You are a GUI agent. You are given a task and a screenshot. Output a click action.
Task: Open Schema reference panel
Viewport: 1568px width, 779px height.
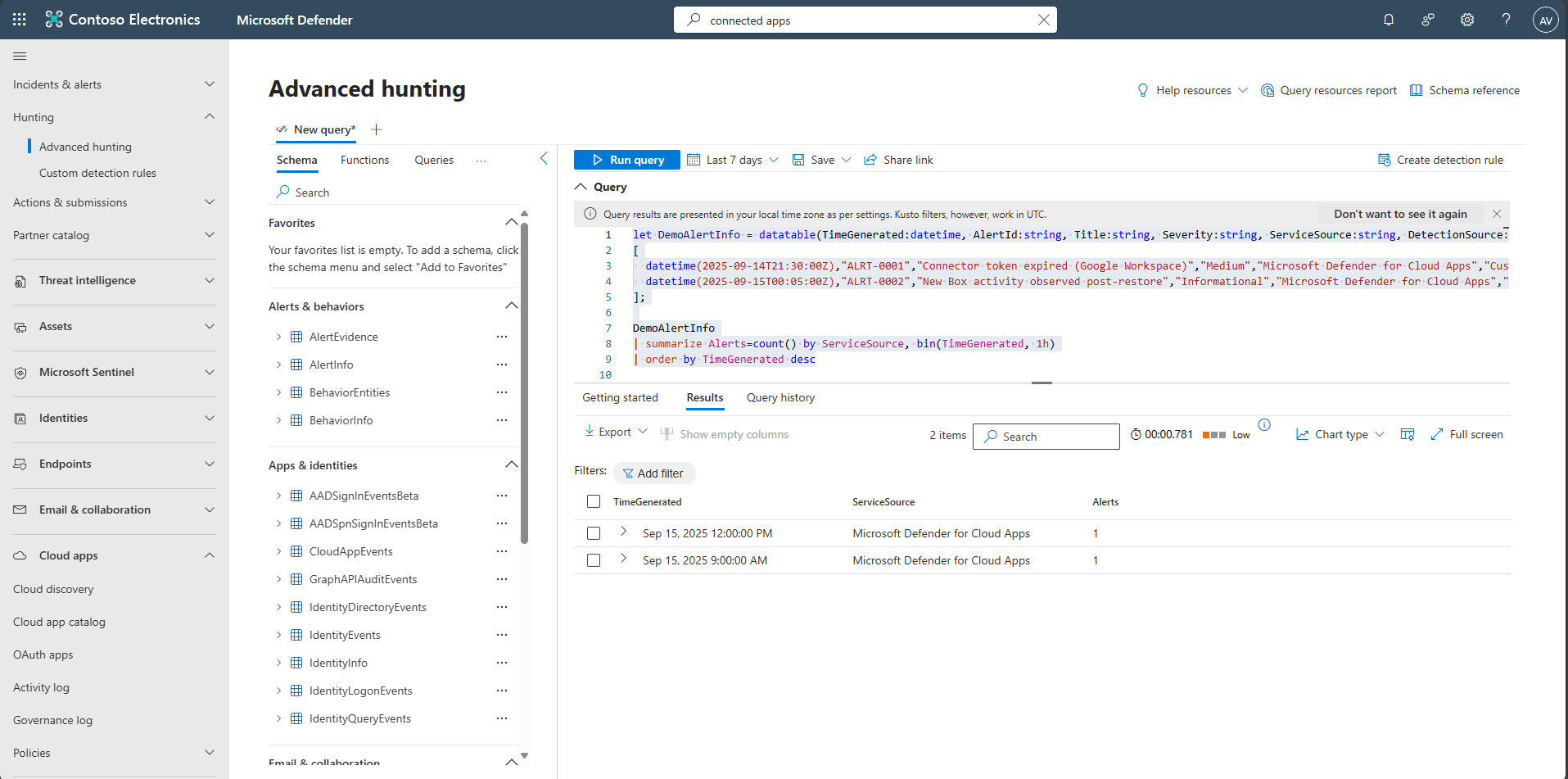pyautogui.click(x=1465, y=90)
